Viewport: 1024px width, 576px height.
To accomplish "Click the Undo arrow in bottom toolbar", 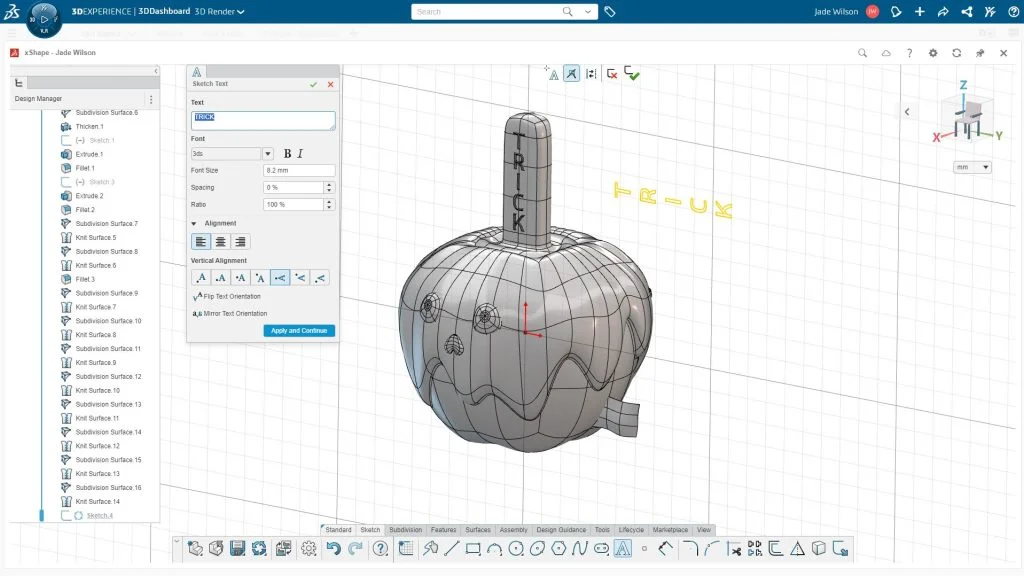I will click(333, 548).
